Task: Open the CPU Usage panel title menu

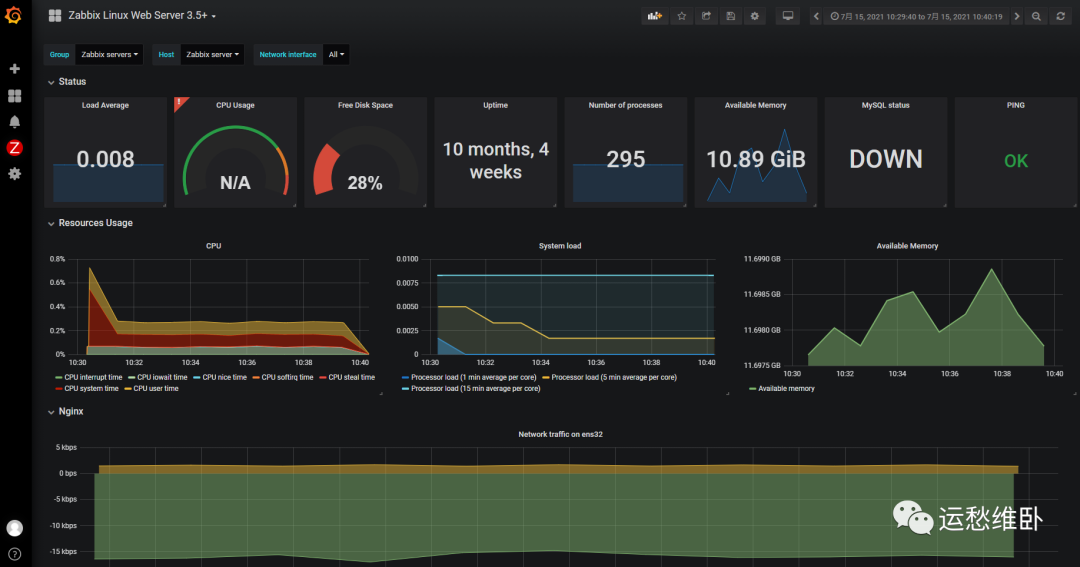Action: coord(235,105)
